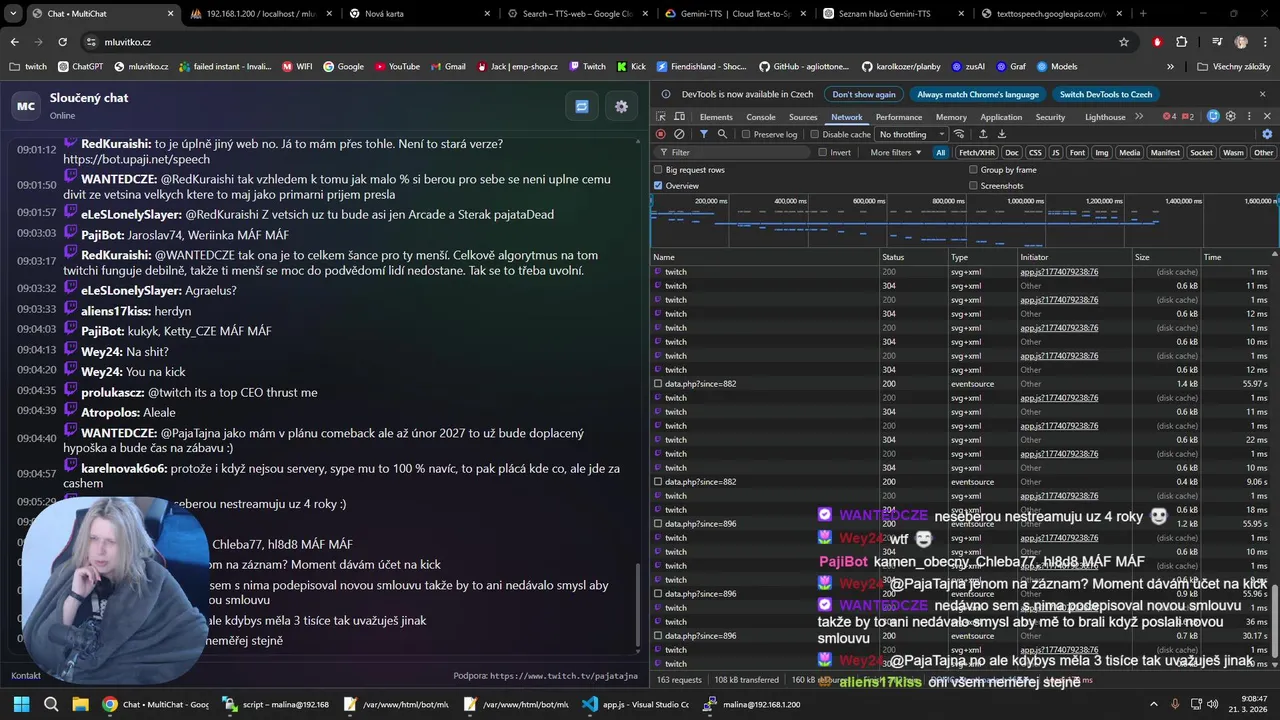Enable Group by frame checkbox
Viewport: 1280px width, 720px height.
pos(973,170)
